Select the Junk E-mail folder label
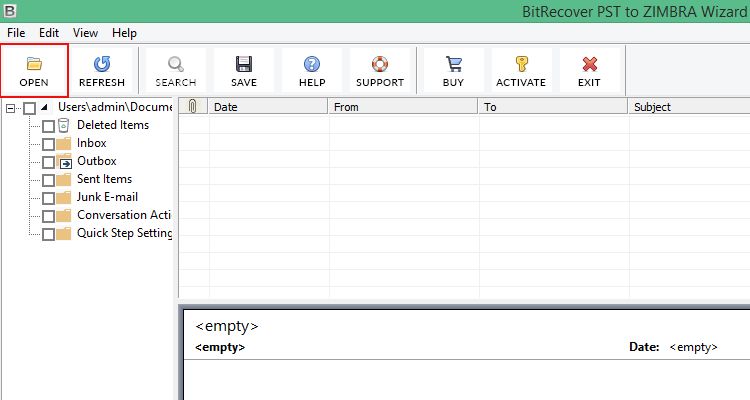This screenshot has width=750, height=400. 107,197
